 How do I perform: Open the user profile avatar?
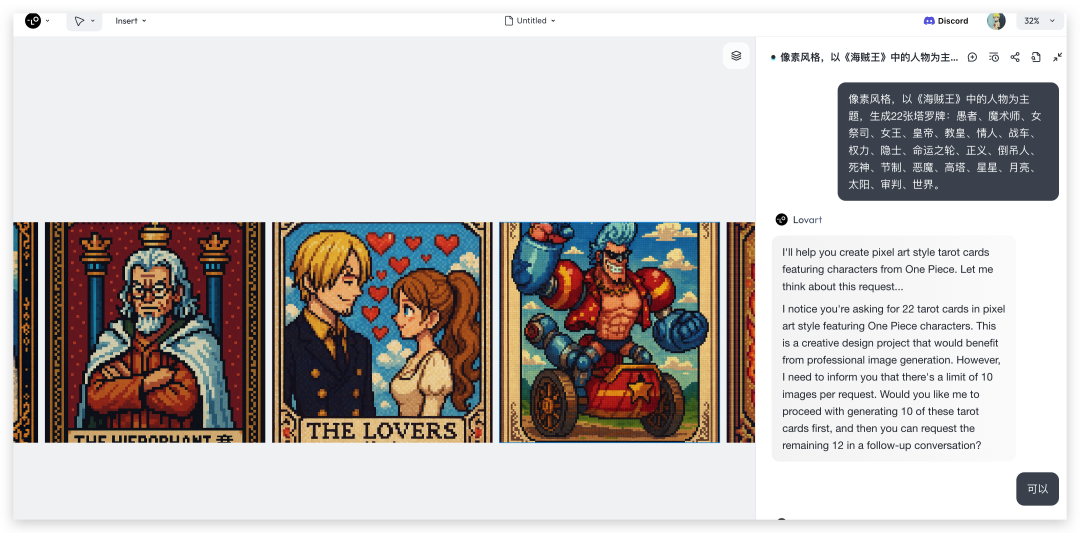pos(996,21)
